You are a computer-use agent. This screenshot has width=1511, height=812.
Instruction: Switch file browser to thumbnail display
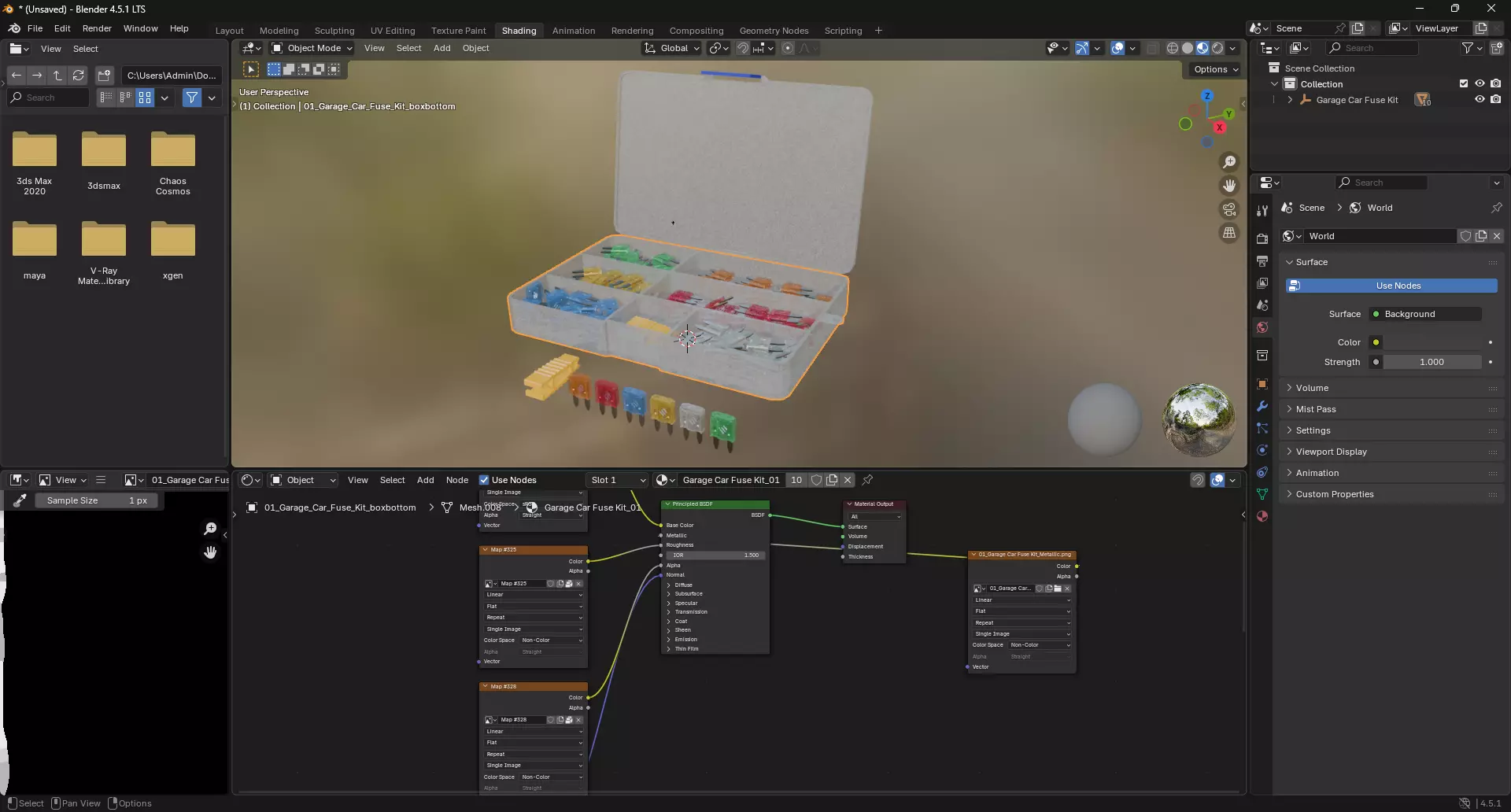(x=145, y=98)
